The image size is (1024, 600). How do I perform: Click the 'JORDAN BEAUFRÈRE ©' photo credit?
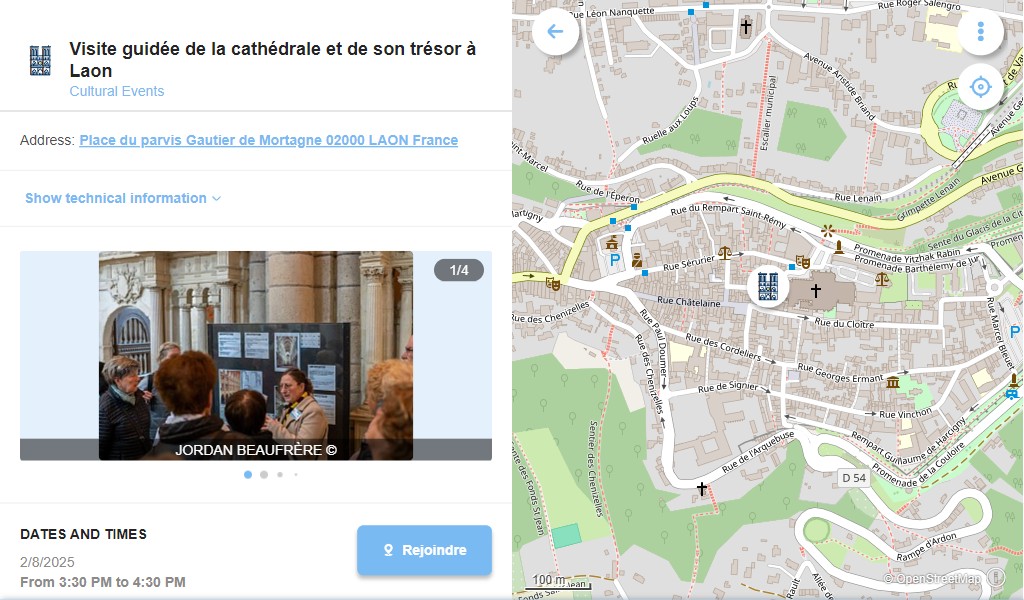pyautogui.click(x=256, y=450)
